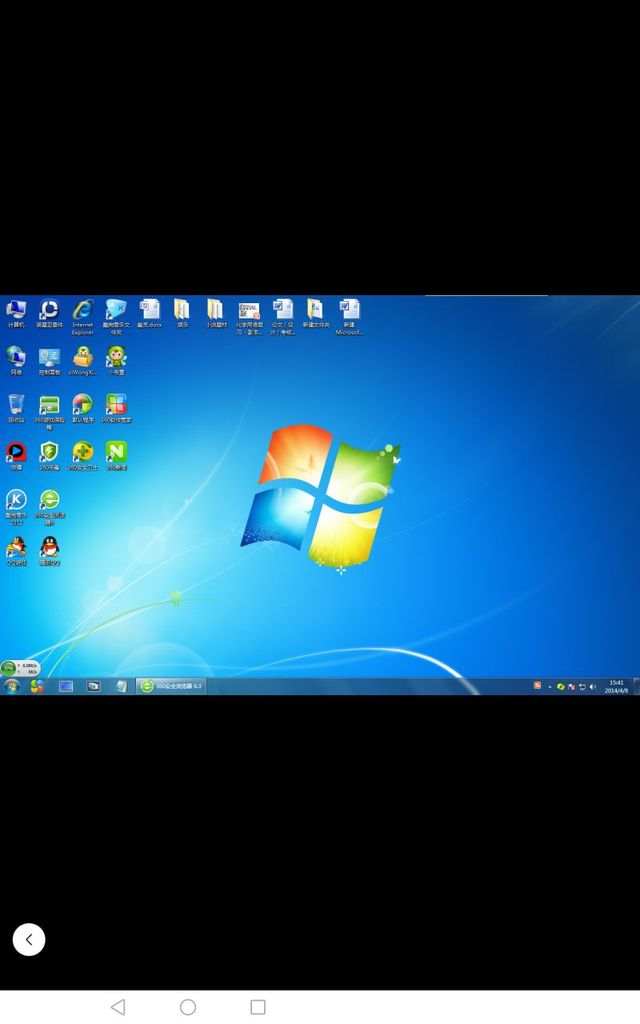This screenshot has width=640, height=1024.
Task: Open the blue K music player shortcut
Action: (x=16, y=500)
